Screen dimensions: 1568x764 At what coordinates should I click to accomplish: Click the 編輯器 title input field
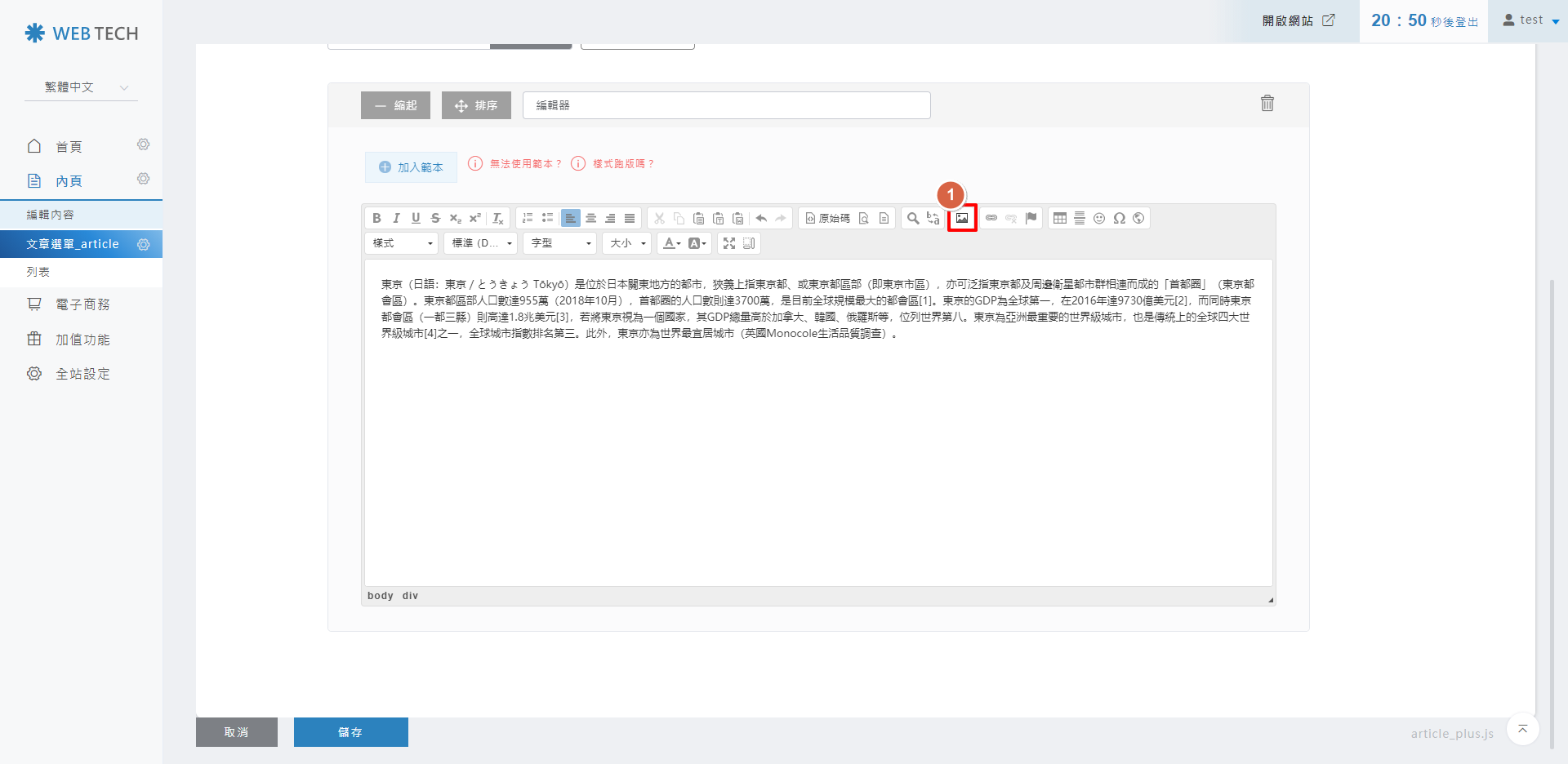[726, 105]
